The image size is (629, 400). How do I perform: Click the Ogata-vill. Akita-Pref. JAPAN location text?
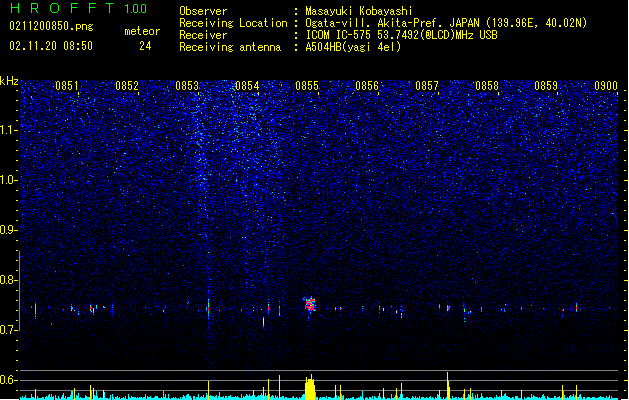446,23
